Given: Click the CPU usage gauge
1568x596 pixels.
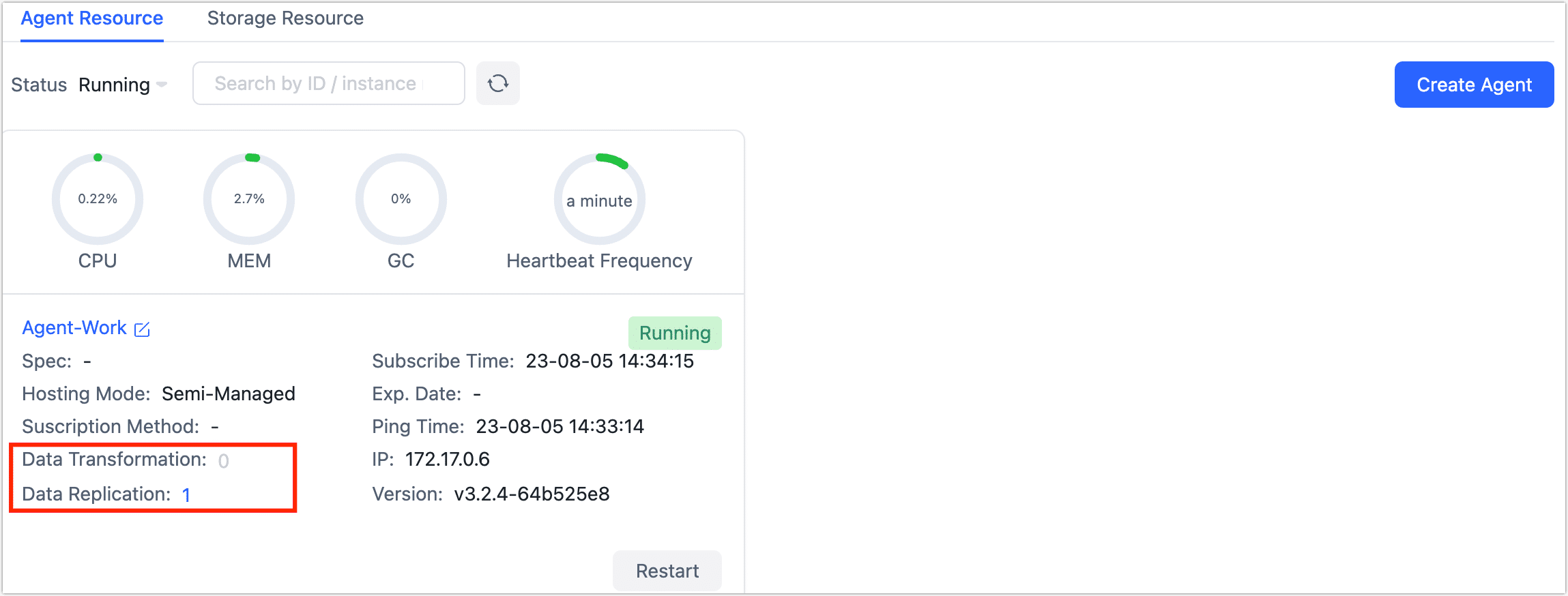Looking at the screenshot, I should click(x=98, y=199).
